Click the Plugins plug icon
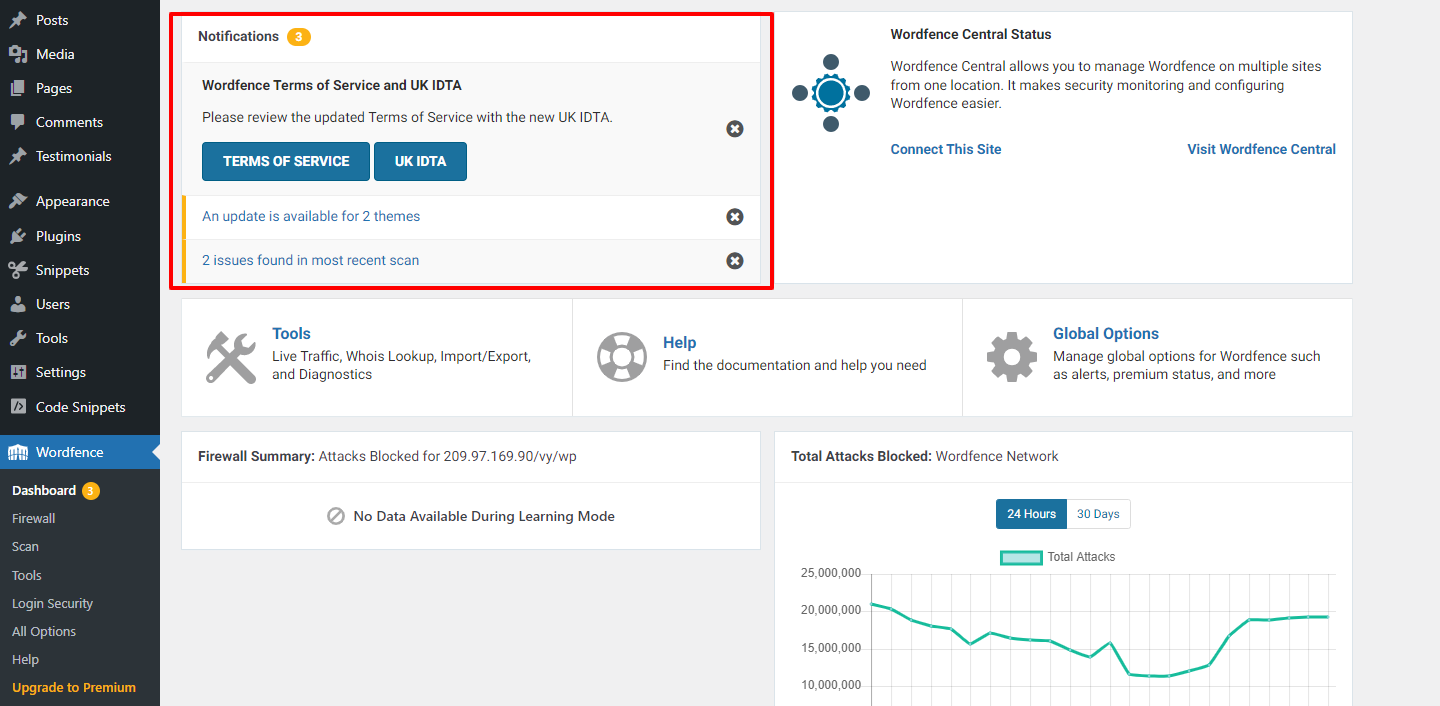Viewport: 1440px width, 706px height. tap(18, 236)
